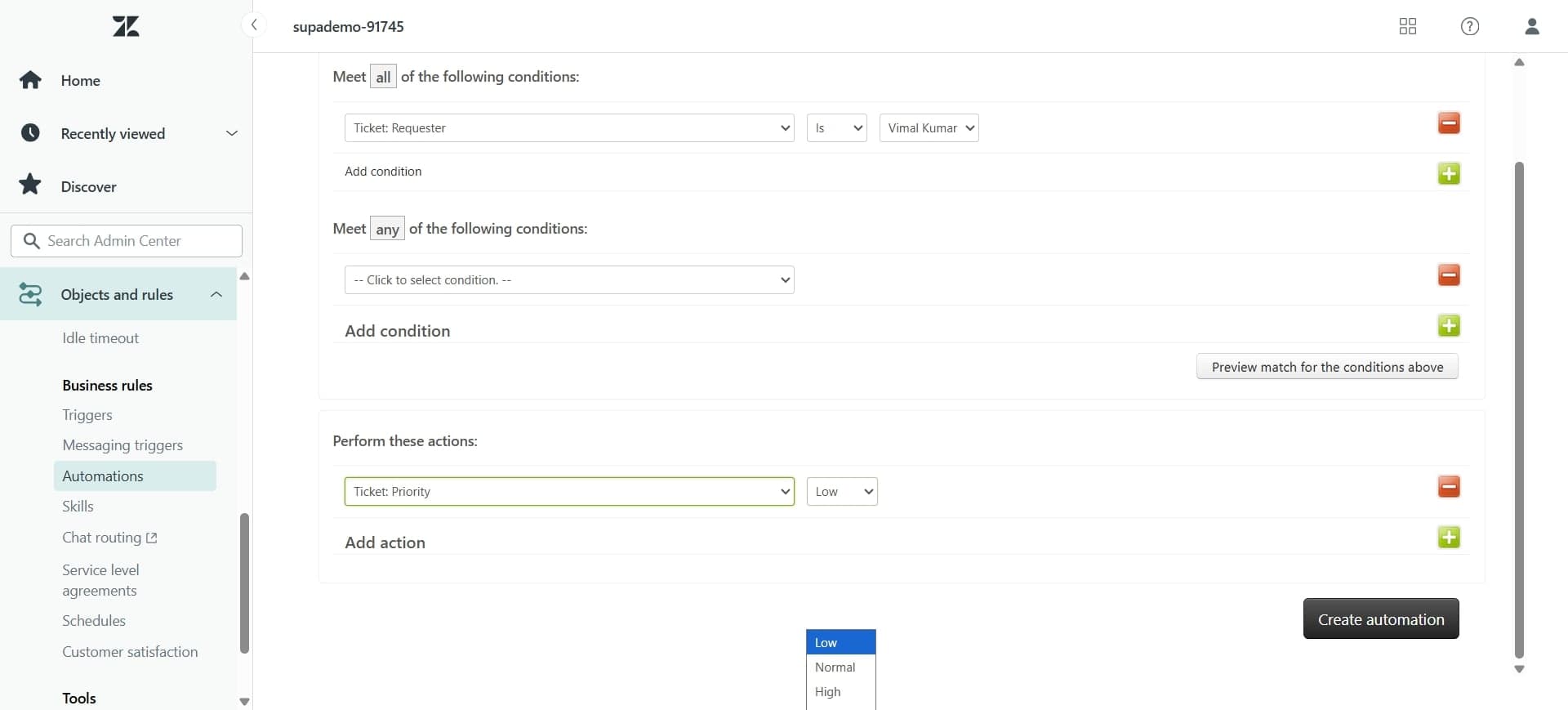This screenshot has width=1568, height=710.
Task: Click the main page scrollbar thumb
Action: click(x=1519, y=409)
